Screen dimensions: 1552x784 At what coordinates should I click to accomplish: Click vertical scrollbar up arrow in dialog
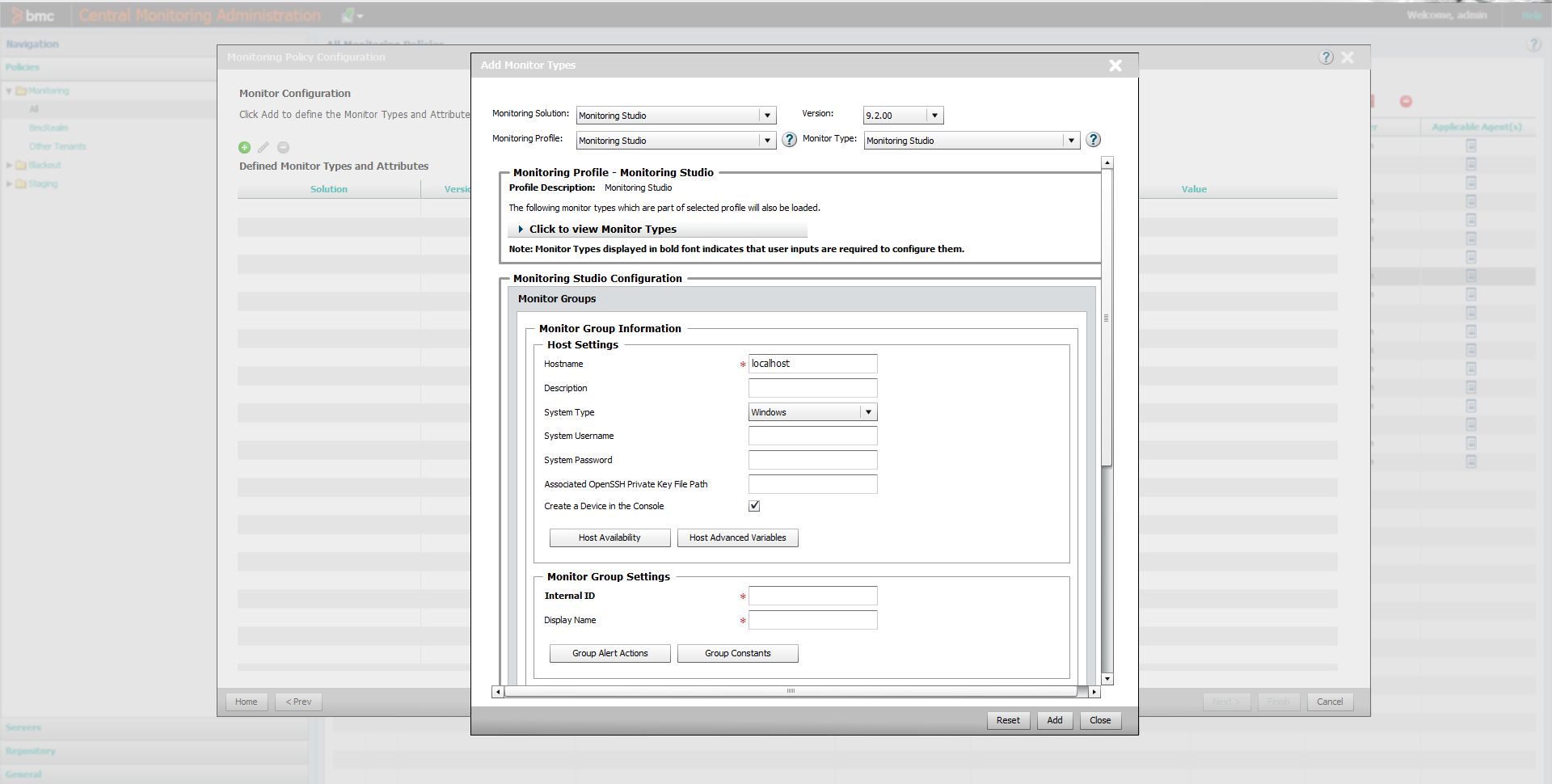[x=1107, y=163]
